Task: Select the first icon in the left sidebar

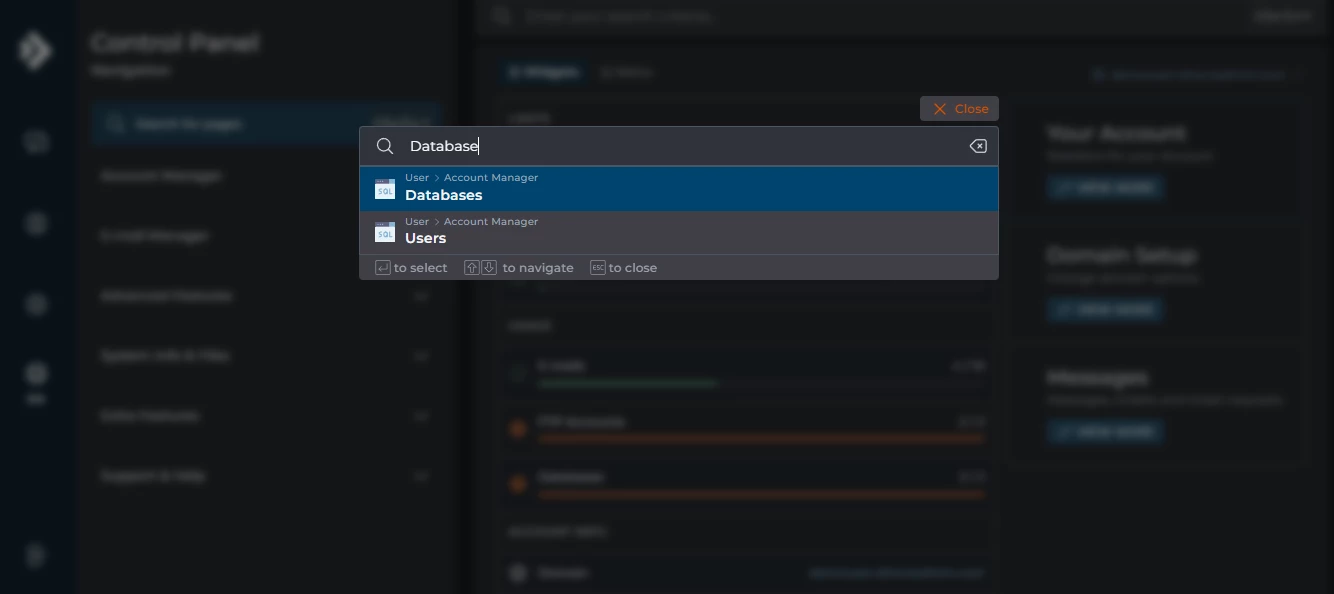Action: click(37, 142)
